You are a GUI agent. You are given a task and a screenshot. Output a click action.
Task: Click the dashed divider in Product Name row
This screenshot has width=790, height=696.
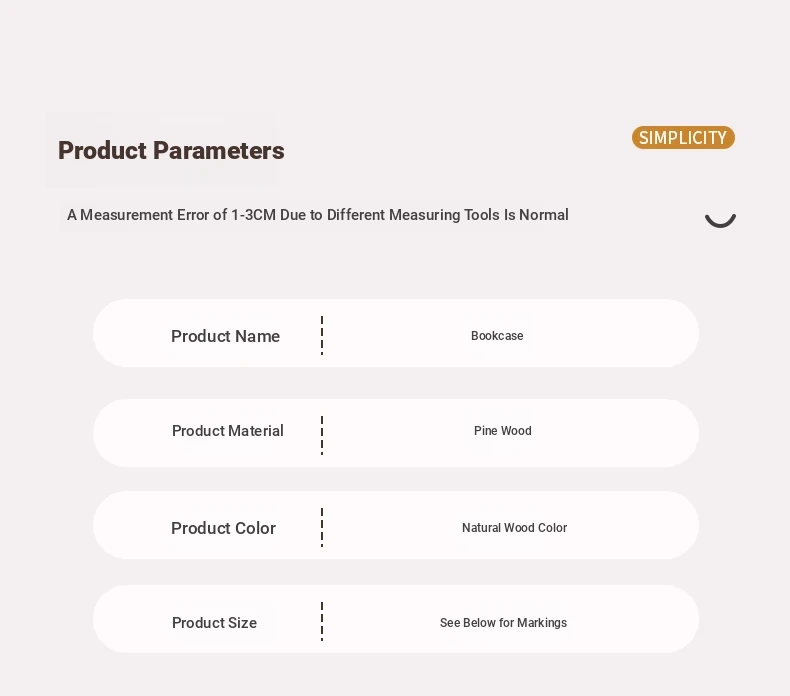point(322,336)
